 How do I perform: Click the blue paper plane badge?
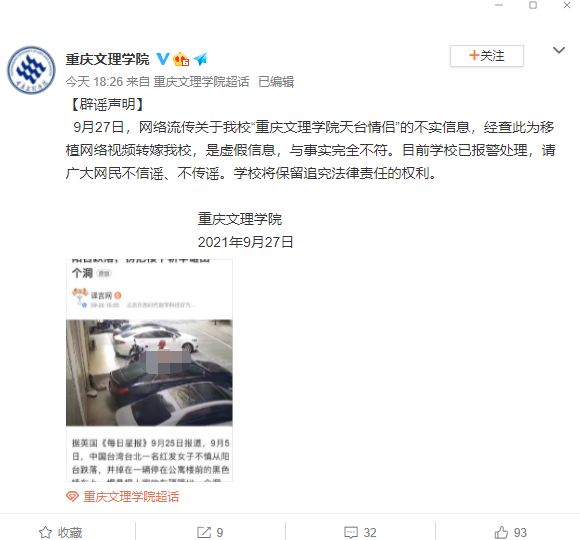(200, 59)
